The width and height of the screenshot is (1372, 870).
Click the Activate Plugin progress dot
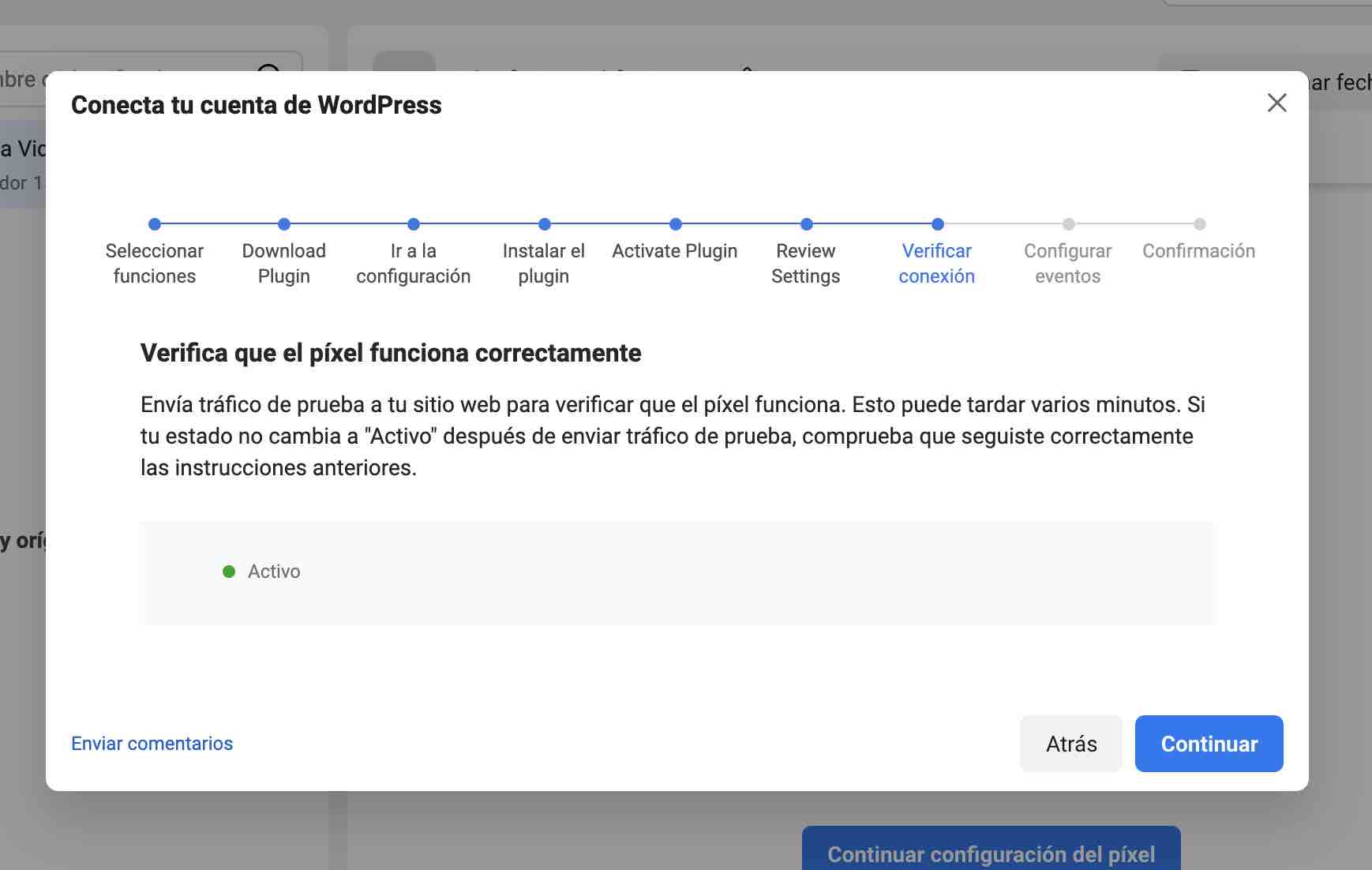click(676, 224)
